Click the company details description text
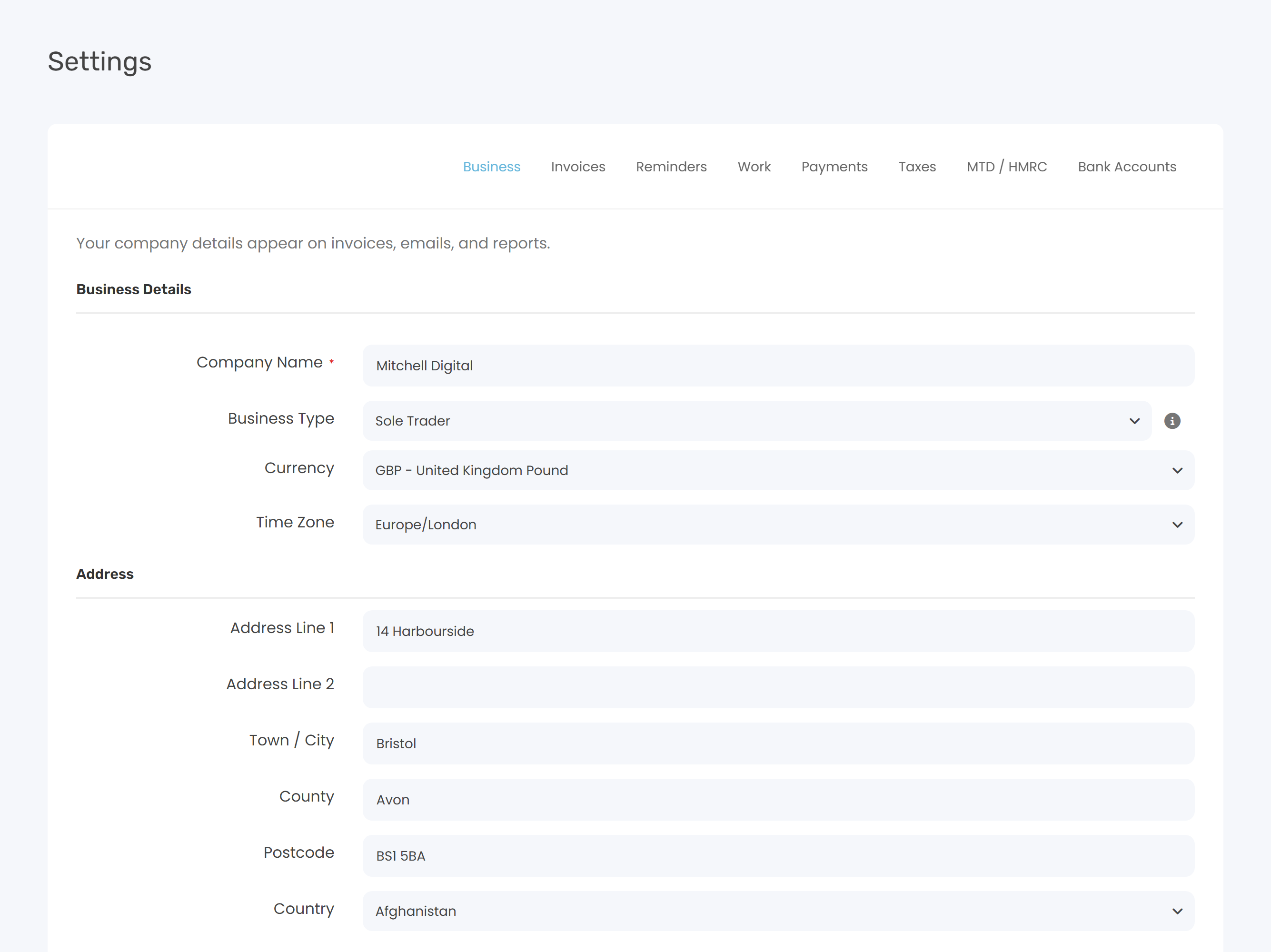This screenshot has width=1271, height=952. (x=313, y=244)
